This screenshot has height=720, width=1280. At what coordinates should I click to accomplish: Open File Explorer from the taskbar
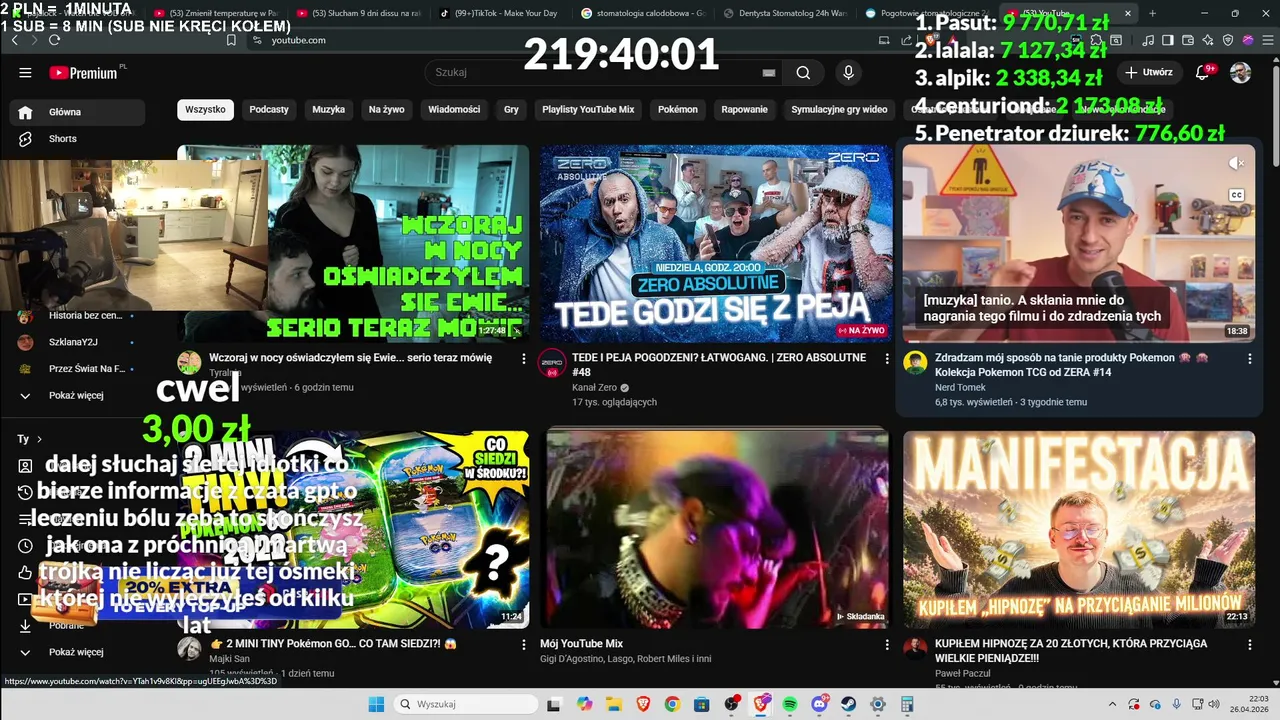[613, 704]
